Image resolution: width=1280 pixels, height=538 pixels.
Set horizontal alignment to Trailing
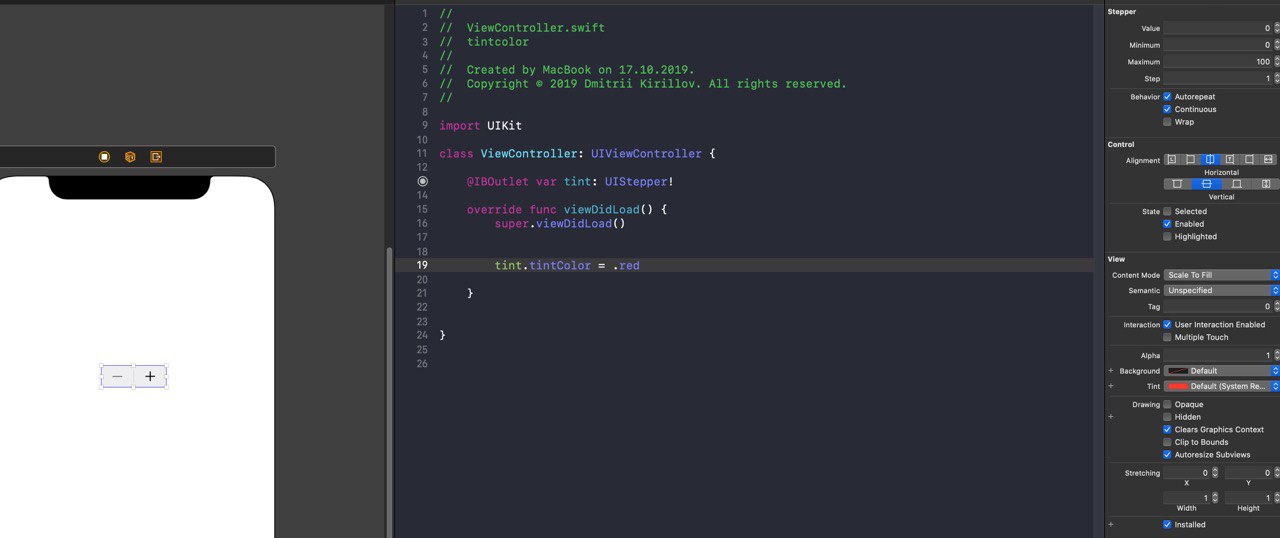click(x=1230, y=160)
